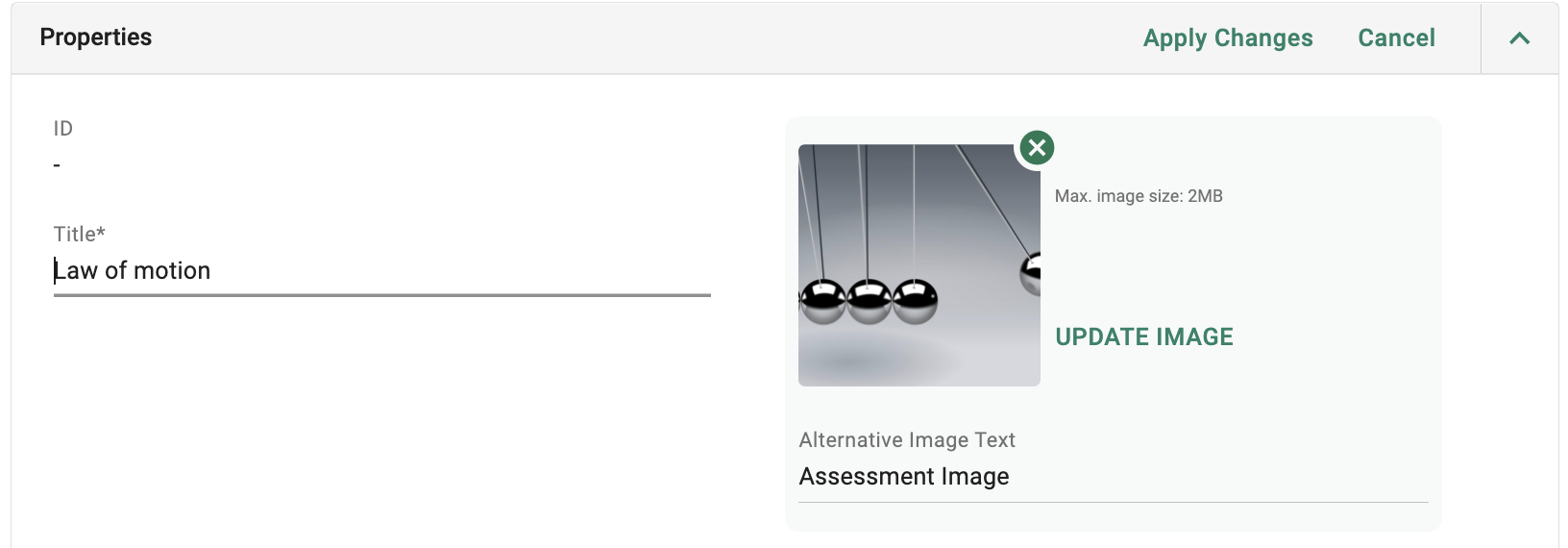Remove the assessment image with the X icon

point(1037,148)
